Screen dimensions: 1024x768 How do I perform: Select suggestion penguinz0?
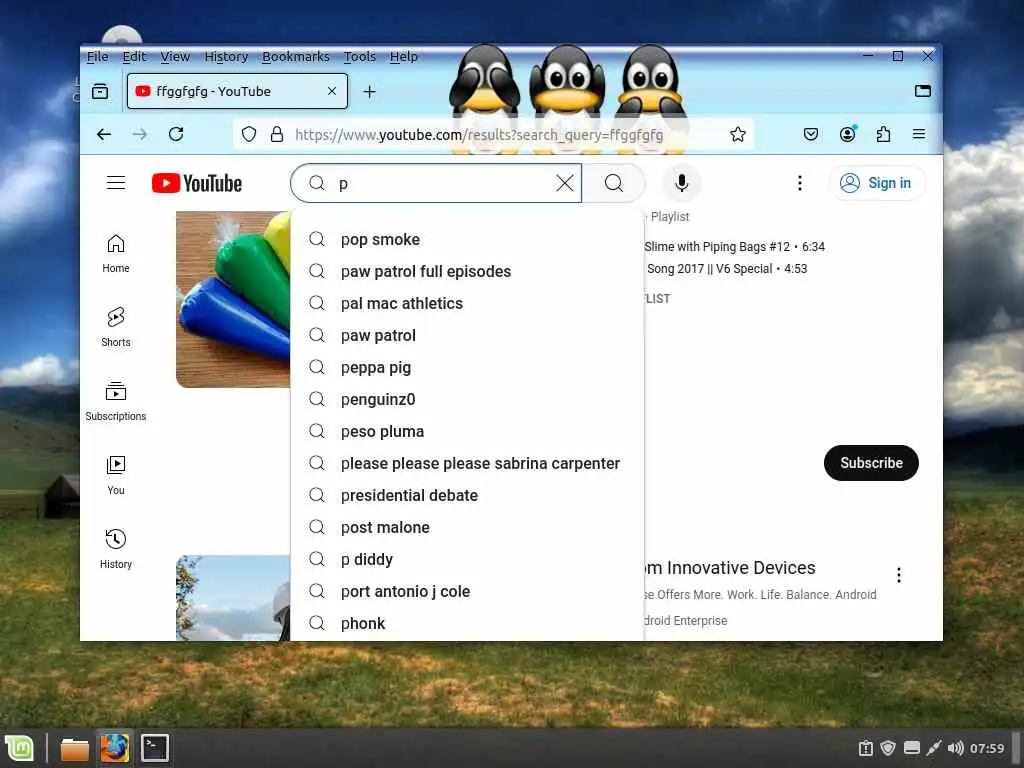tap(467, 400)
